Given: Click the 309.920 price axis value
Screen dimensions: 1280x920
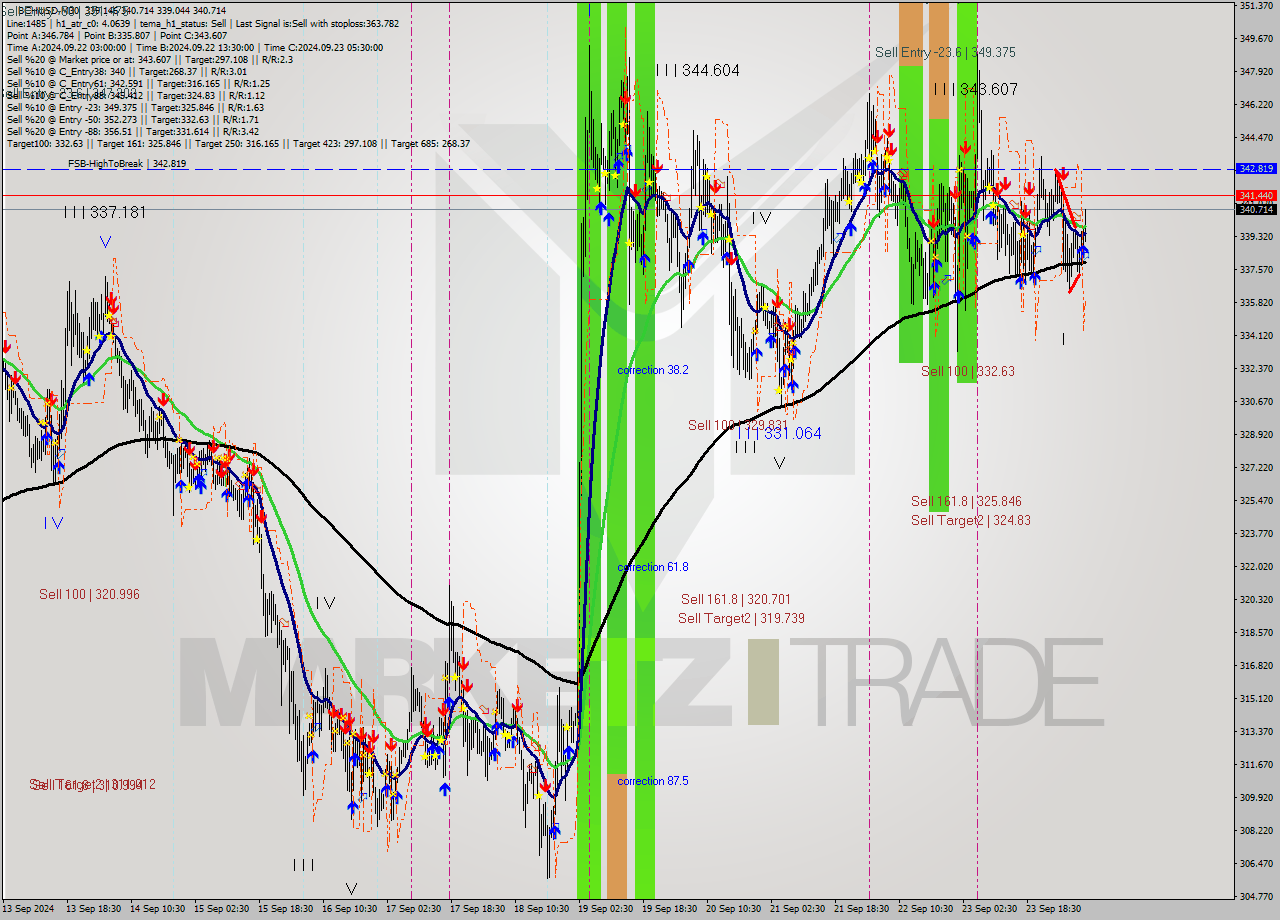Looking at the screenshot, I should (x=1256, y=798).
